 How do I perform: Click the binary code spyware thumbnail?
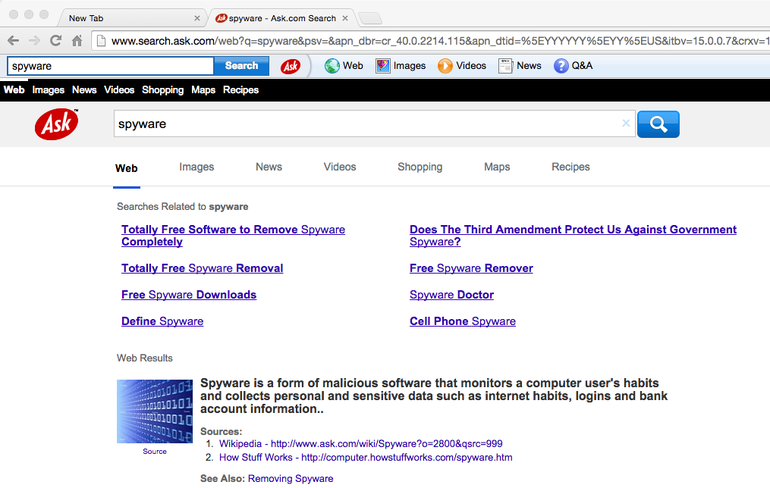155,411
